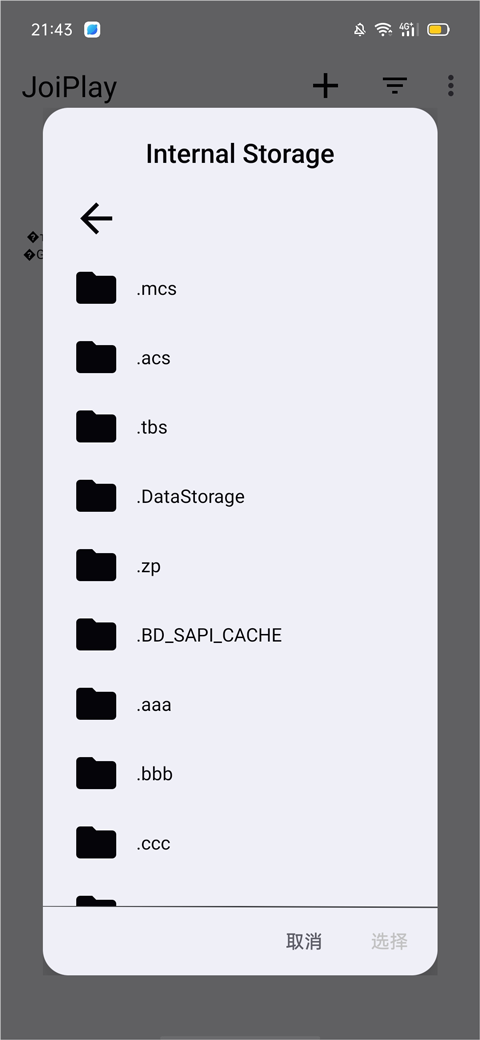This screenshot has width=480, height=1040.
Task: Open the .bbb folder
Action: pos(240,773)
